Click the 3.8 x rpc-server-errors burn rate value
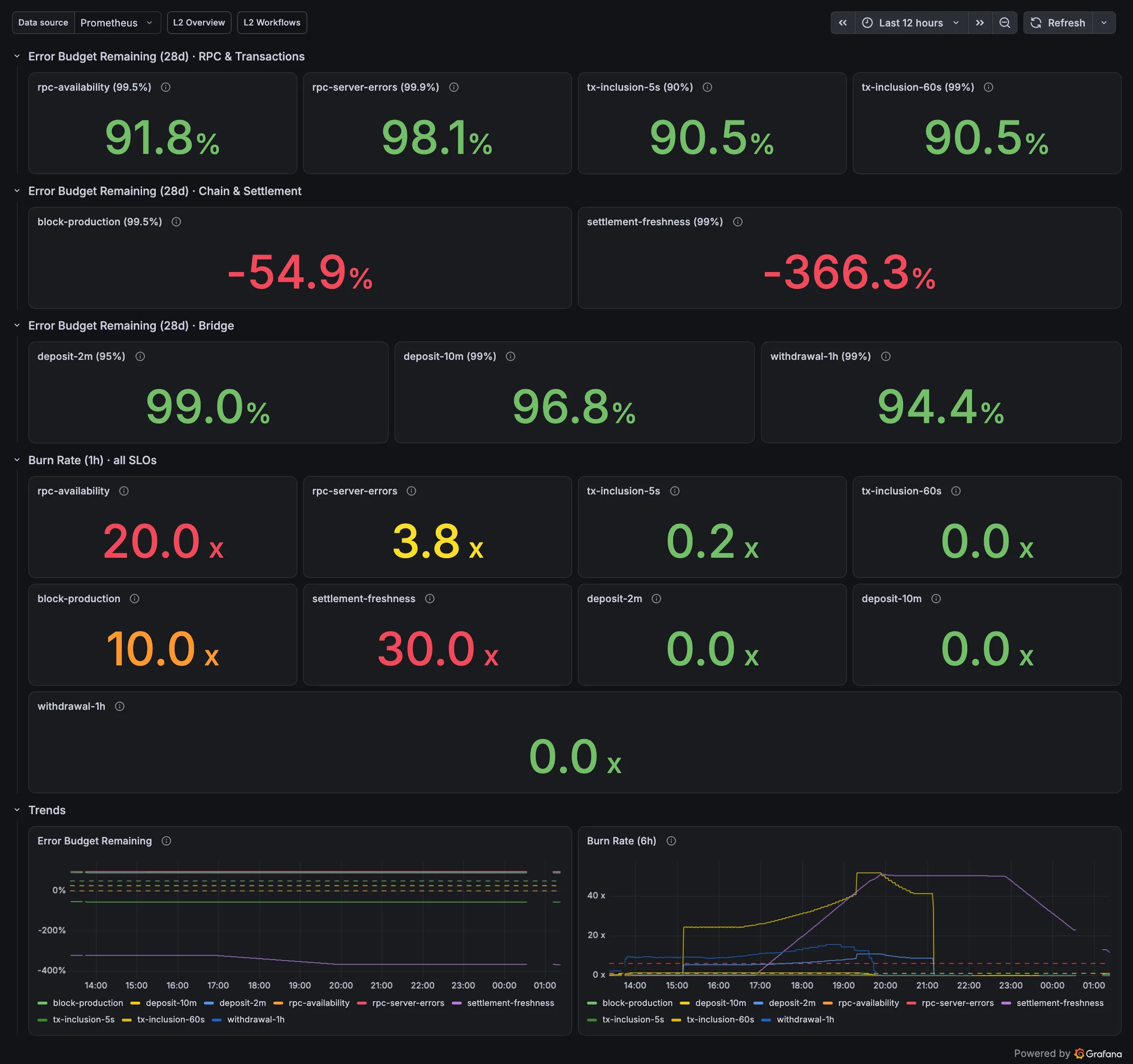This screenshot has height=1064, width=1133. coord(438,542)
